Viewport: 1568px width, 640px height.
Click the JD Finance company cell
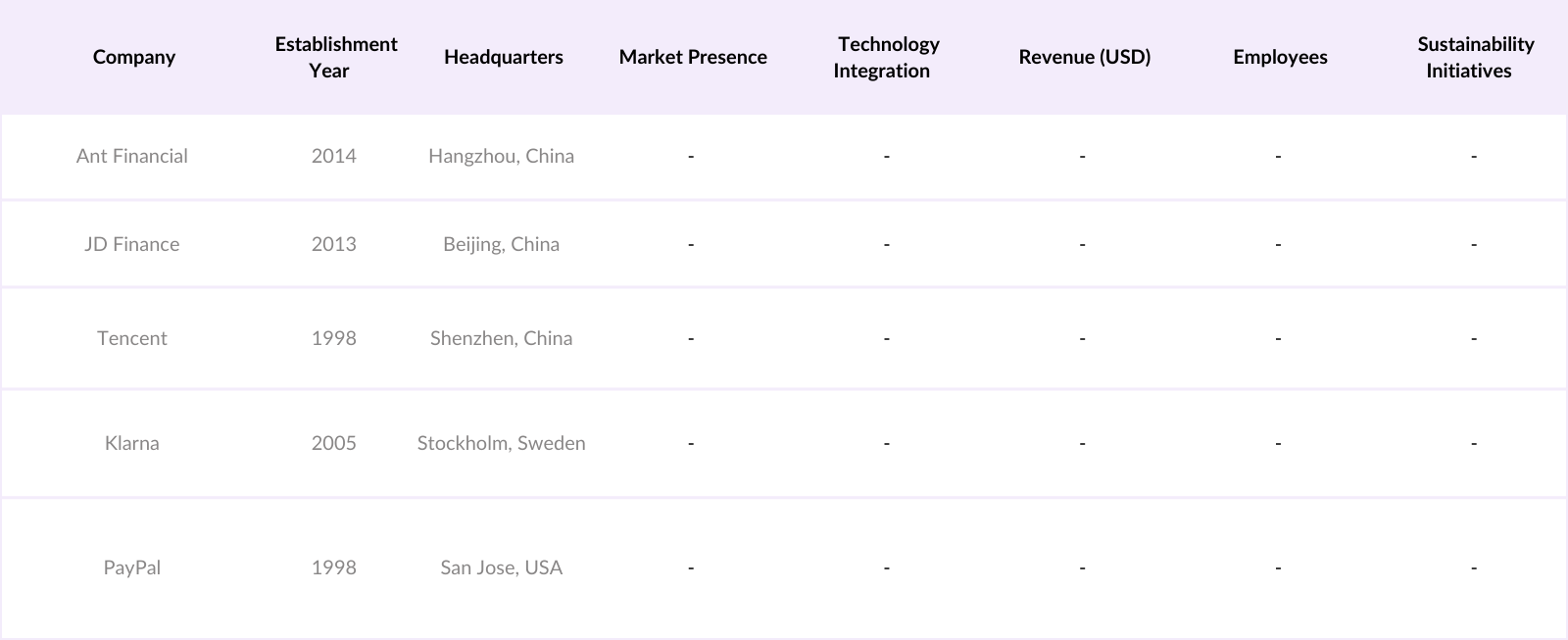point(132,244)
